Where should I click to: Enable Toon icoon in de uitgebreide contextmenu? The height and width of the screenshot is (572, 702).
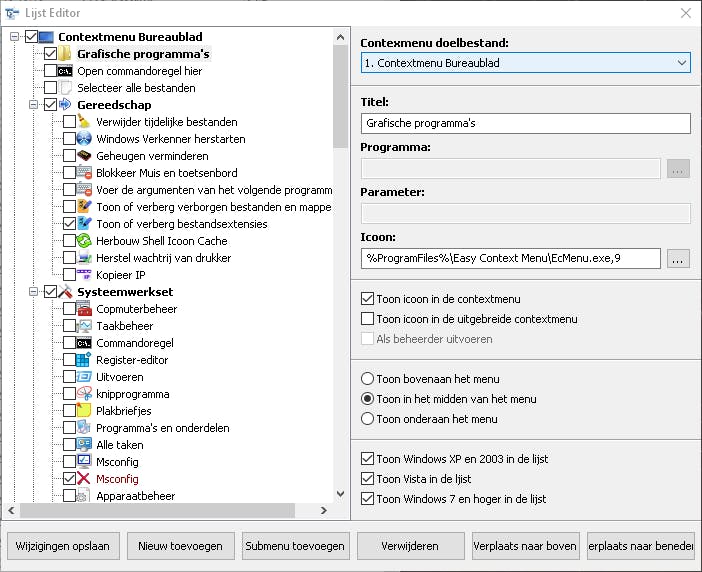[368, 319]
